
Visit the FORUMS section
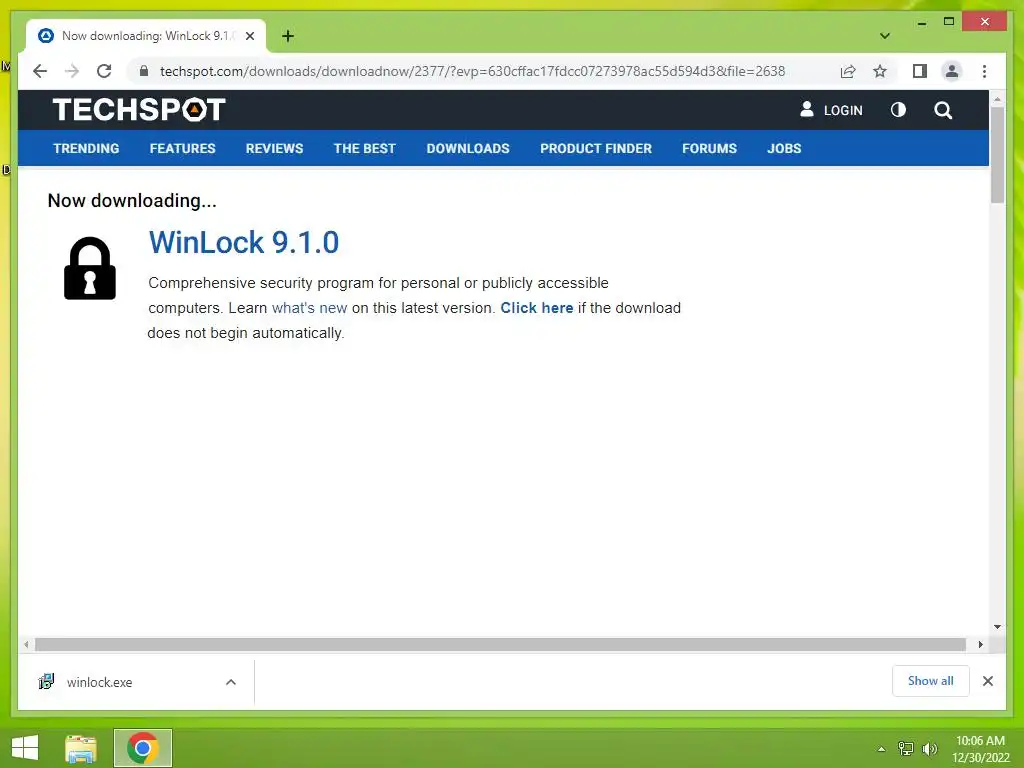tap(709, 148)
